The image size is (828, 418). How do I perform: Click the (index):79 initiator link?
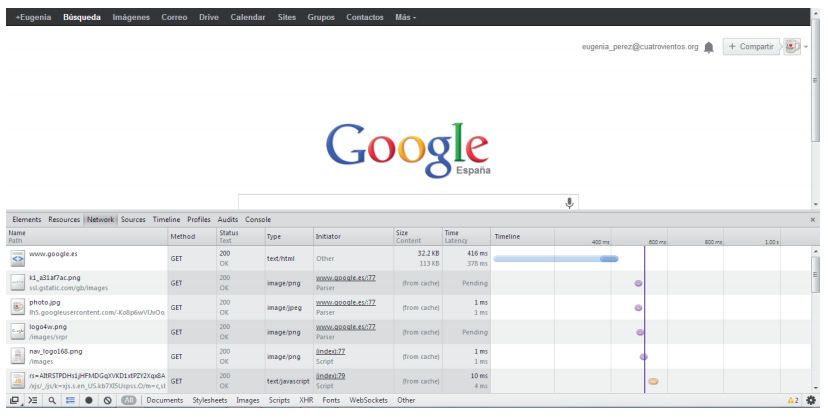[x=330, y=376]
